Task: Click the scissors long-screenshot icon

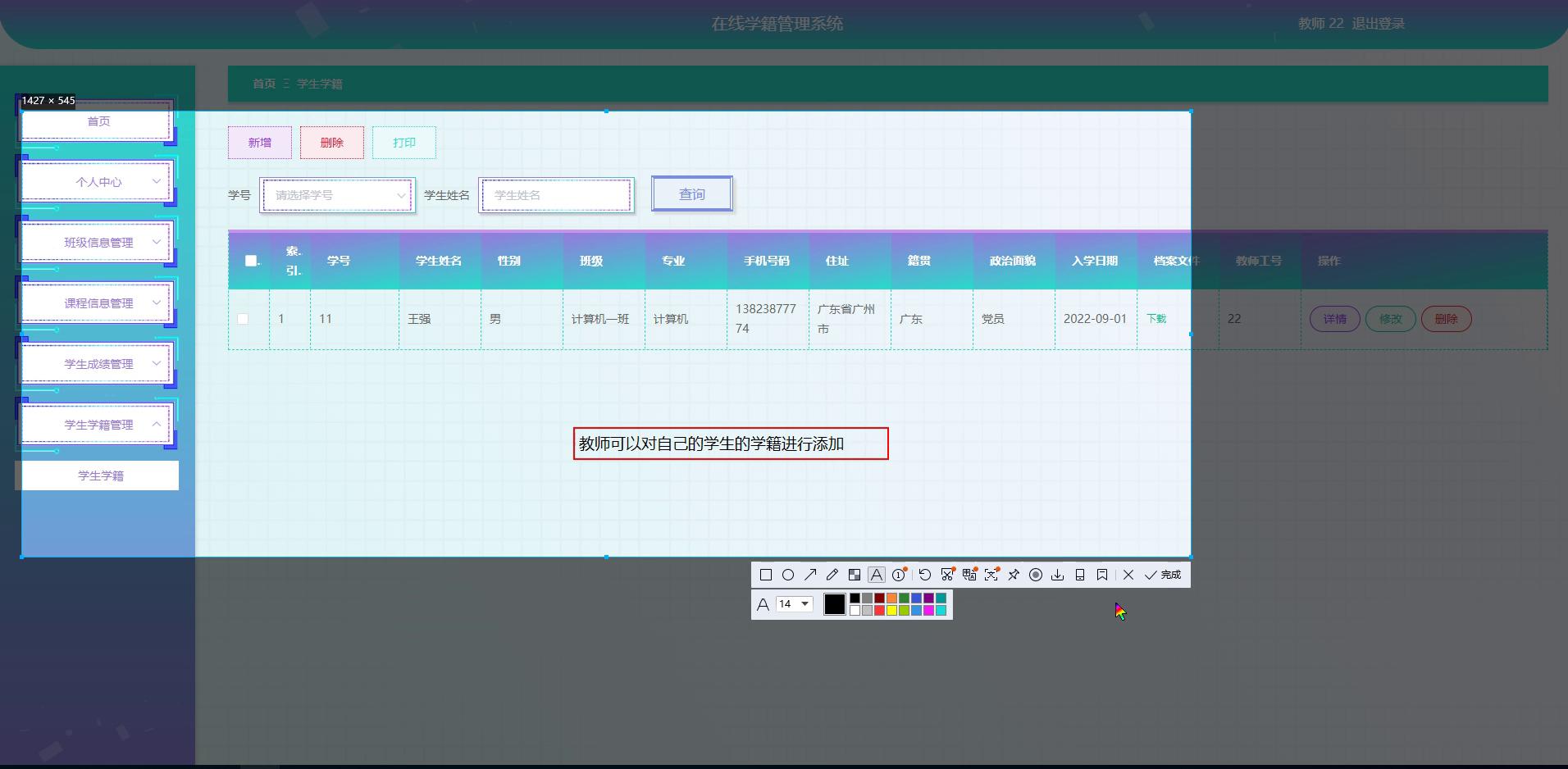Action: click(x=947, y=575)
